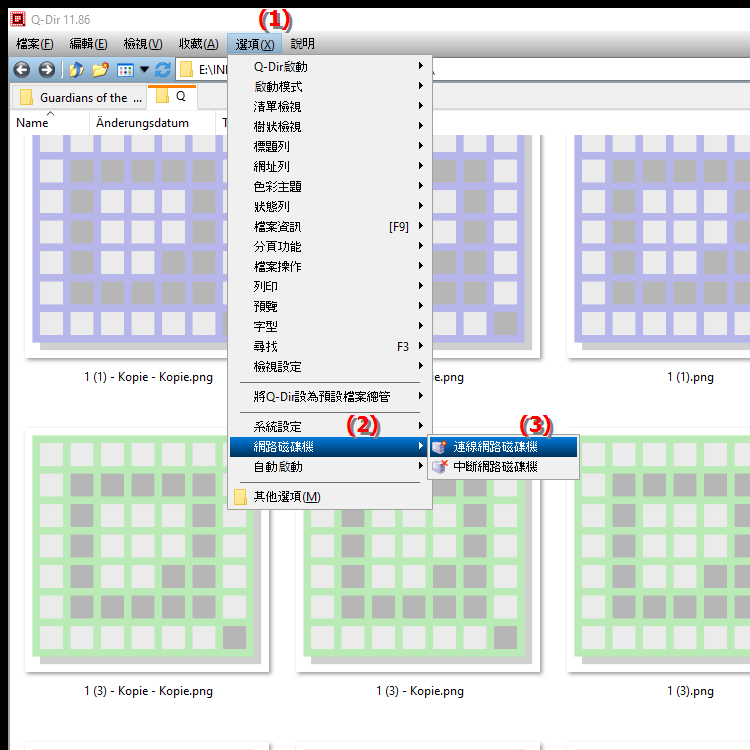Image resolution: width=750 pixels, height=750 pixels.
Task: Click the address bar path E:\
Action: click(212, 70)
